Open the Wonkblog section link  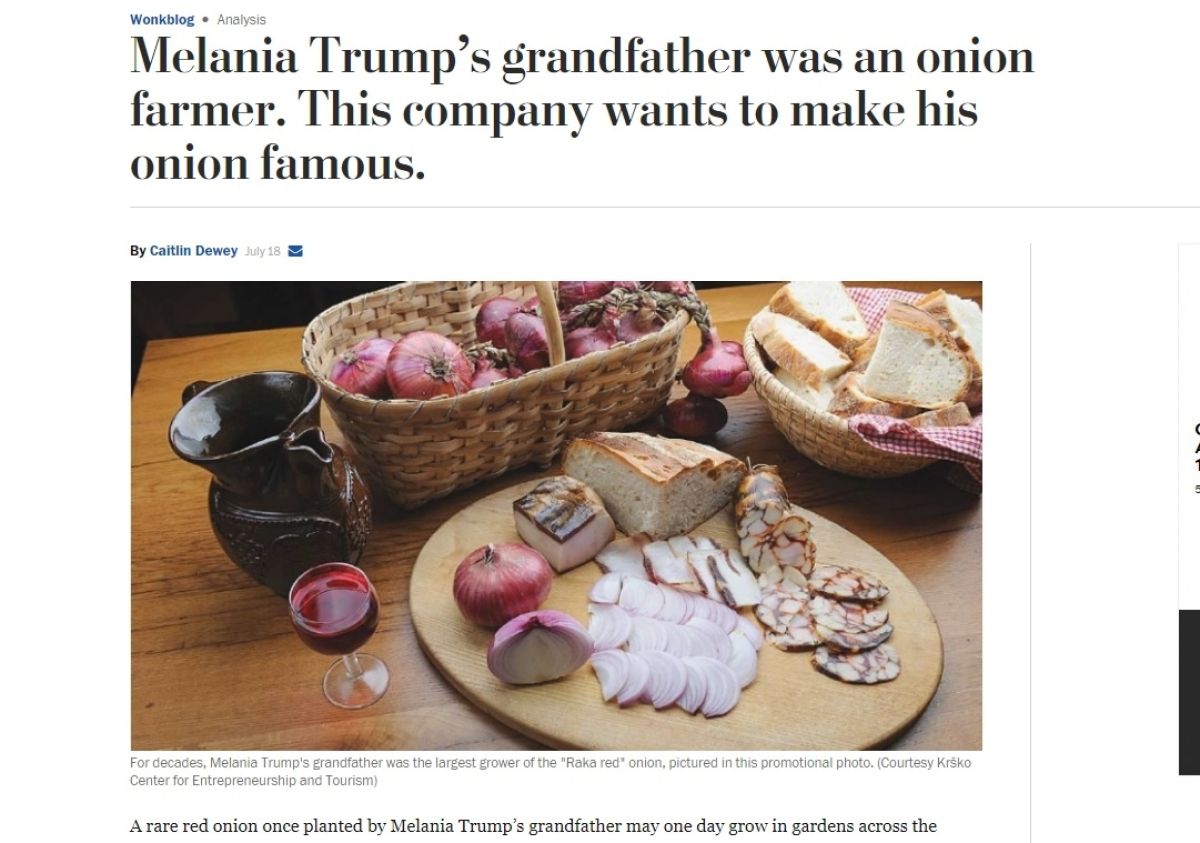(x=162, y=20)
